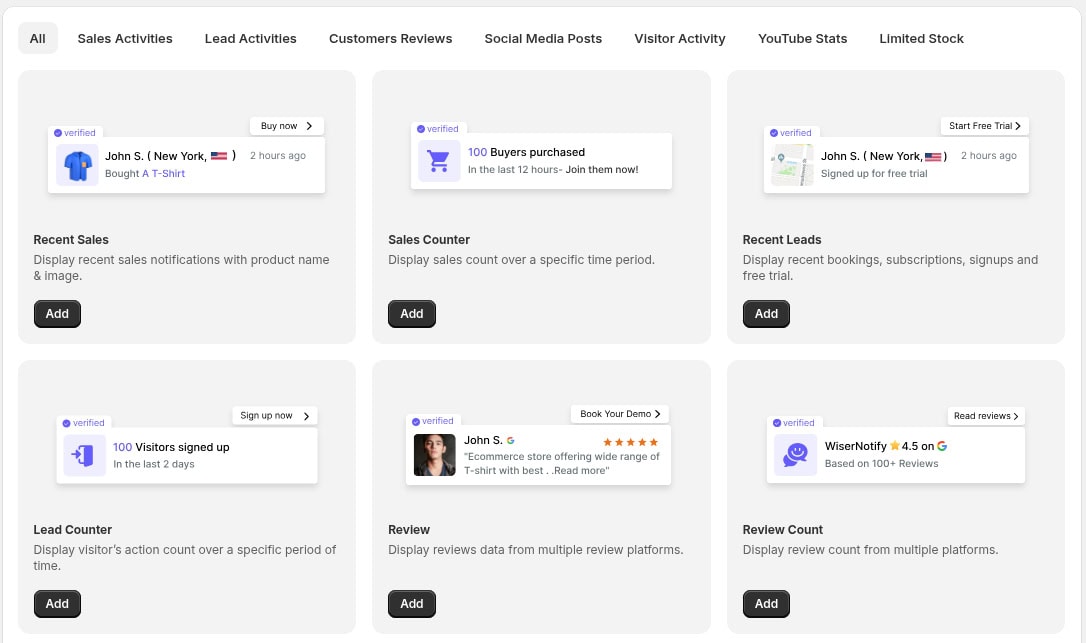Click the blue T-shirt product icon
This screenshot has height=643, width=1086.
point(77,165)
